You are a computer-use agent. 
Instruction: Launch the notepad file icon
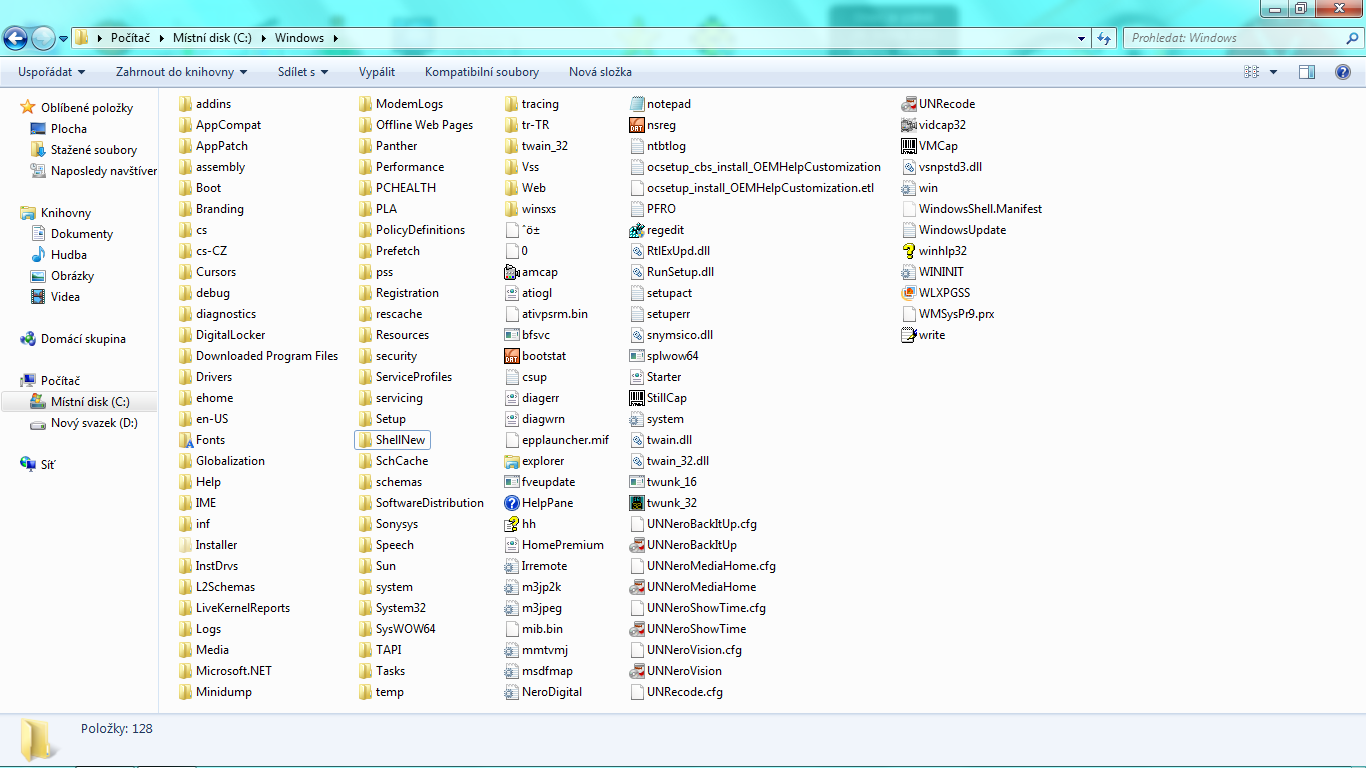637,104
